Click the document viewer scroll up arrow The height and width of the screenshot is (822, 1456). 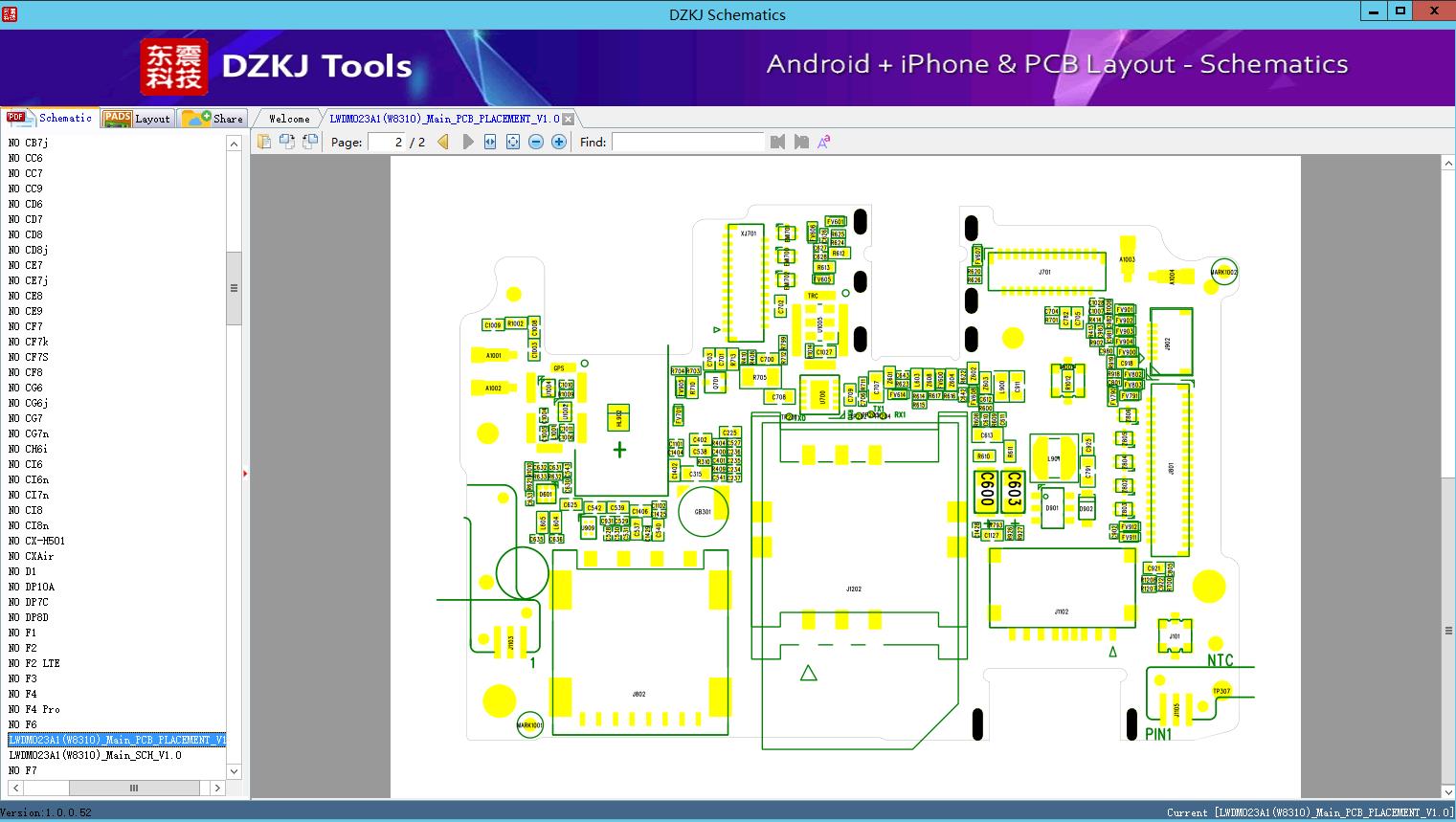click(1448, 164)
